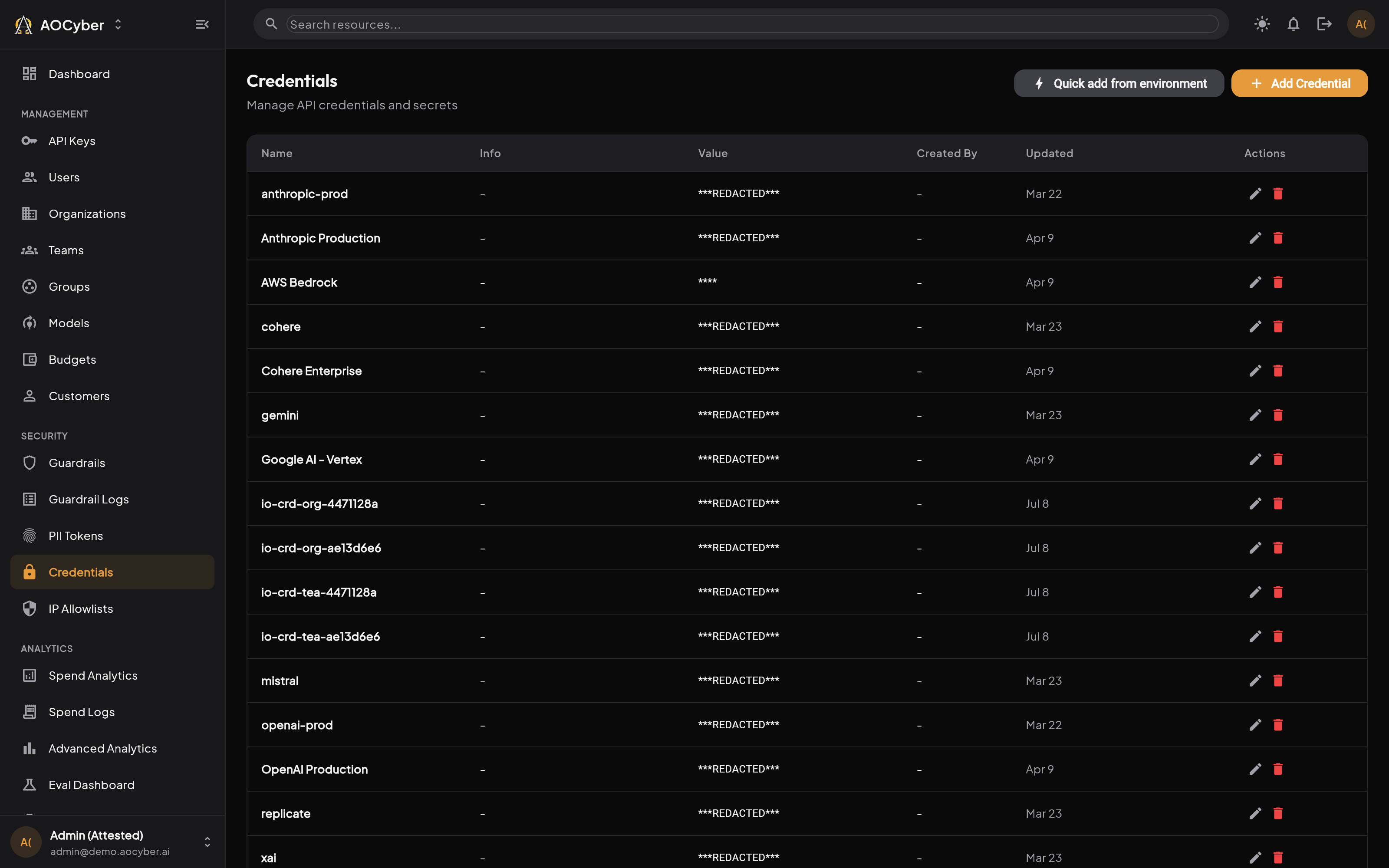Image resolution: width=1389 pixels, height=868 pixels.
Task: Select the mistral credential name
Action: coord(280,681)
